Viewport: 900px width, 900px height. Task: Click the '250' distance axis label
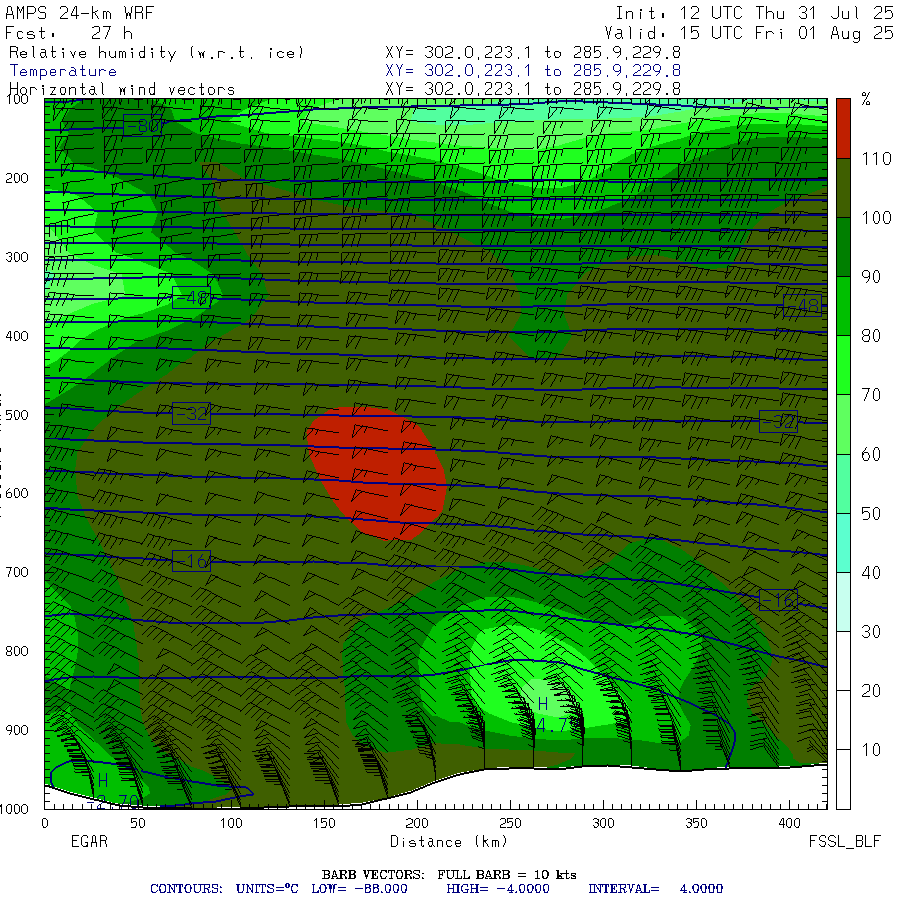[510, 823]
